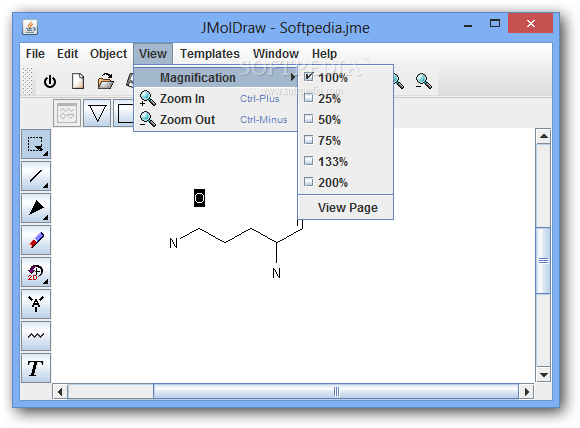Viewport: 580px width, 428px height.
Task: Set magnification to 75%
Action: tap(345, 141)
